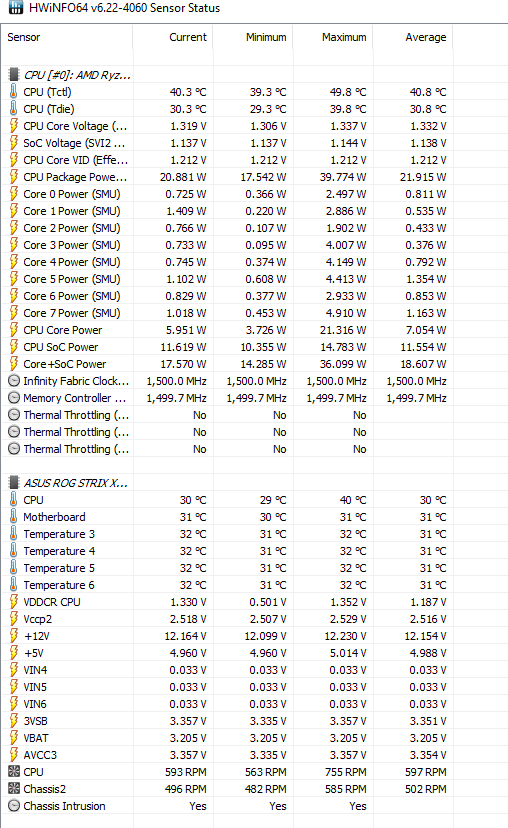Click thermometer icon beside CPU (Tctl)
The height and width of the screenshot is (828, 508).
click(x=14, y=92)
